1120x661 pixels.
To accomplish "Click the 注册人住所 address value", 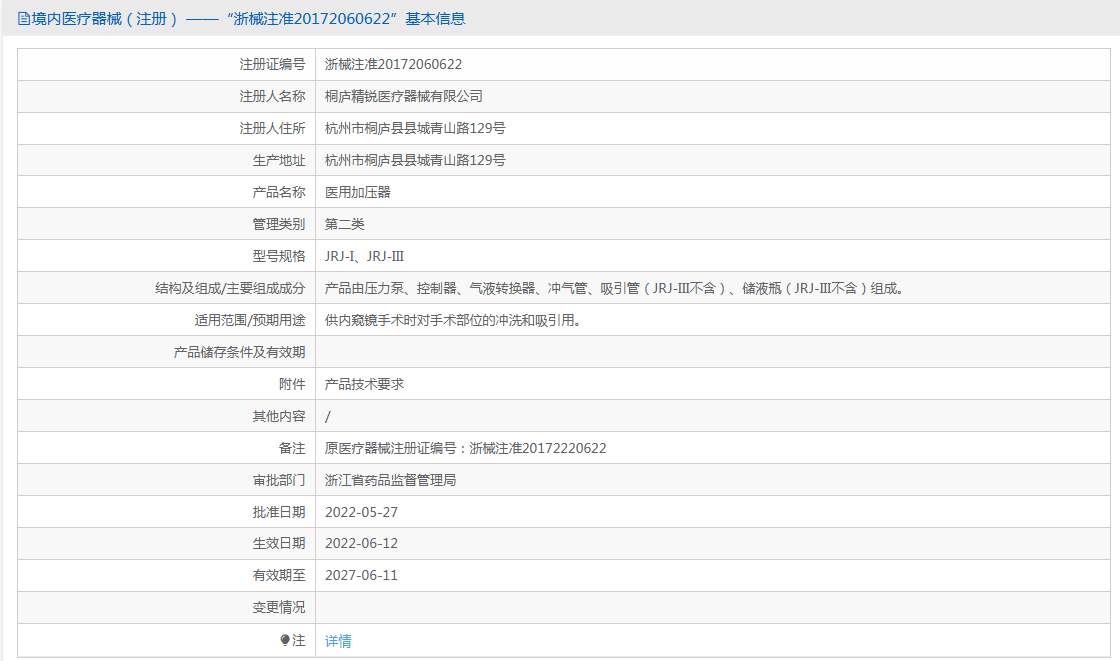I will (415, 129).
